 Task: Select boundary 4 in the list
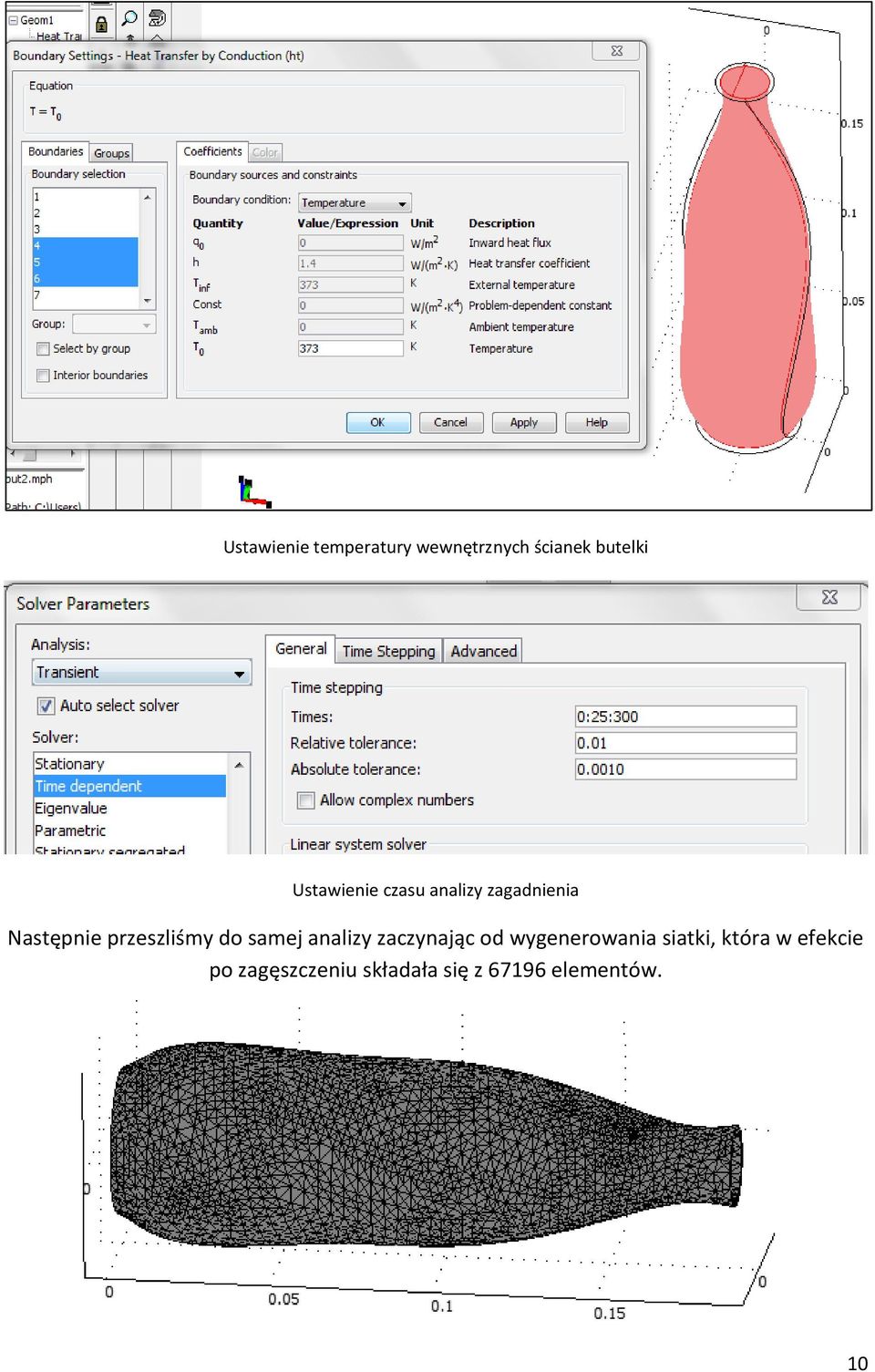[x=85, y=245]
